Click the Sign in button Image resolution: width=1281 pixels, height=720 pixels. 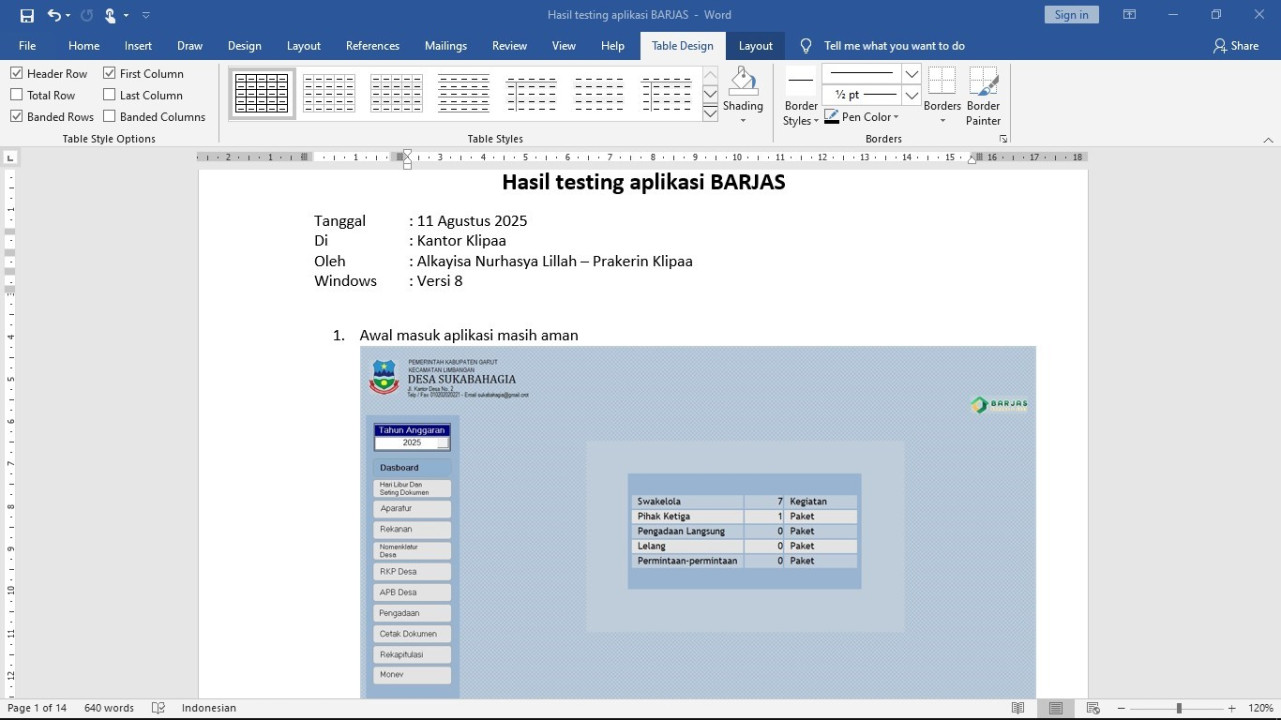click(1071, 15)
